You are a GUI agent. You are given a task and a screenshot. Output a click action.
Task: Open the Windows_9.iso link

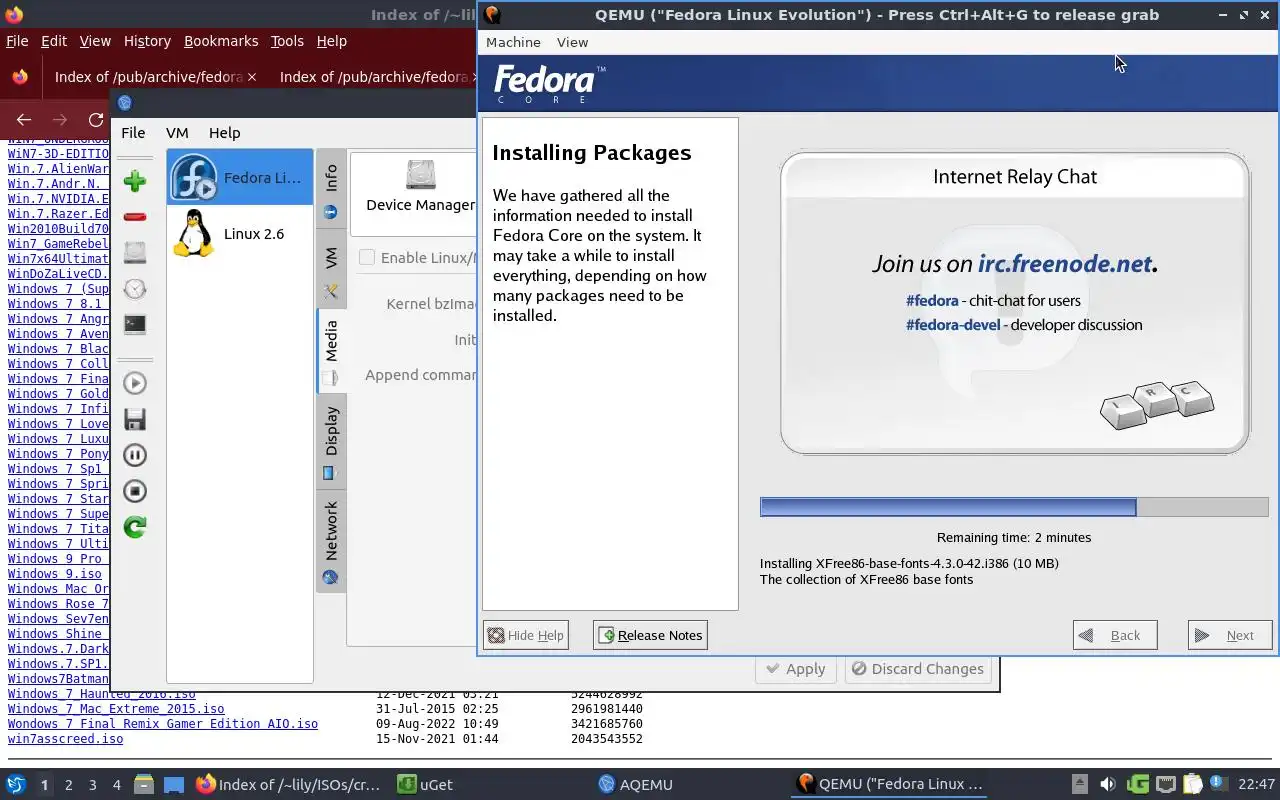55,574
